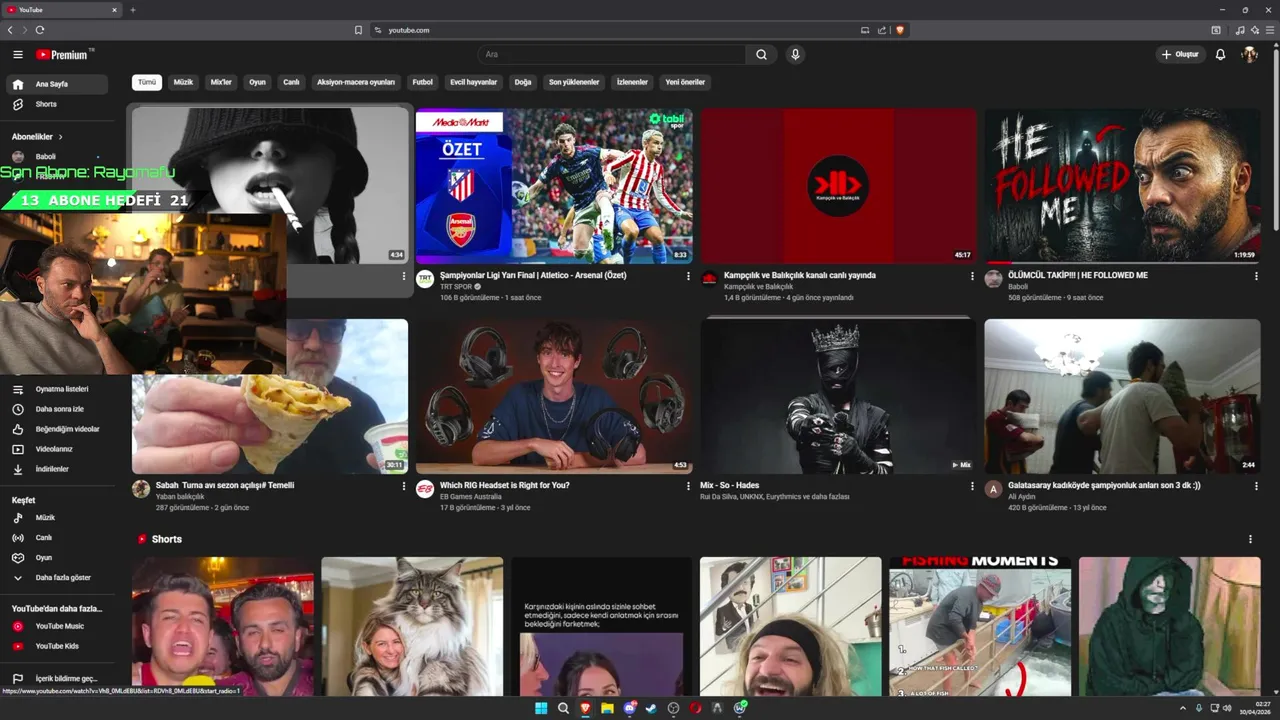This screenshot has width=1280, height=720.
Task: Select the İzlenenler filter chip
Action: (x=632, y=82)
